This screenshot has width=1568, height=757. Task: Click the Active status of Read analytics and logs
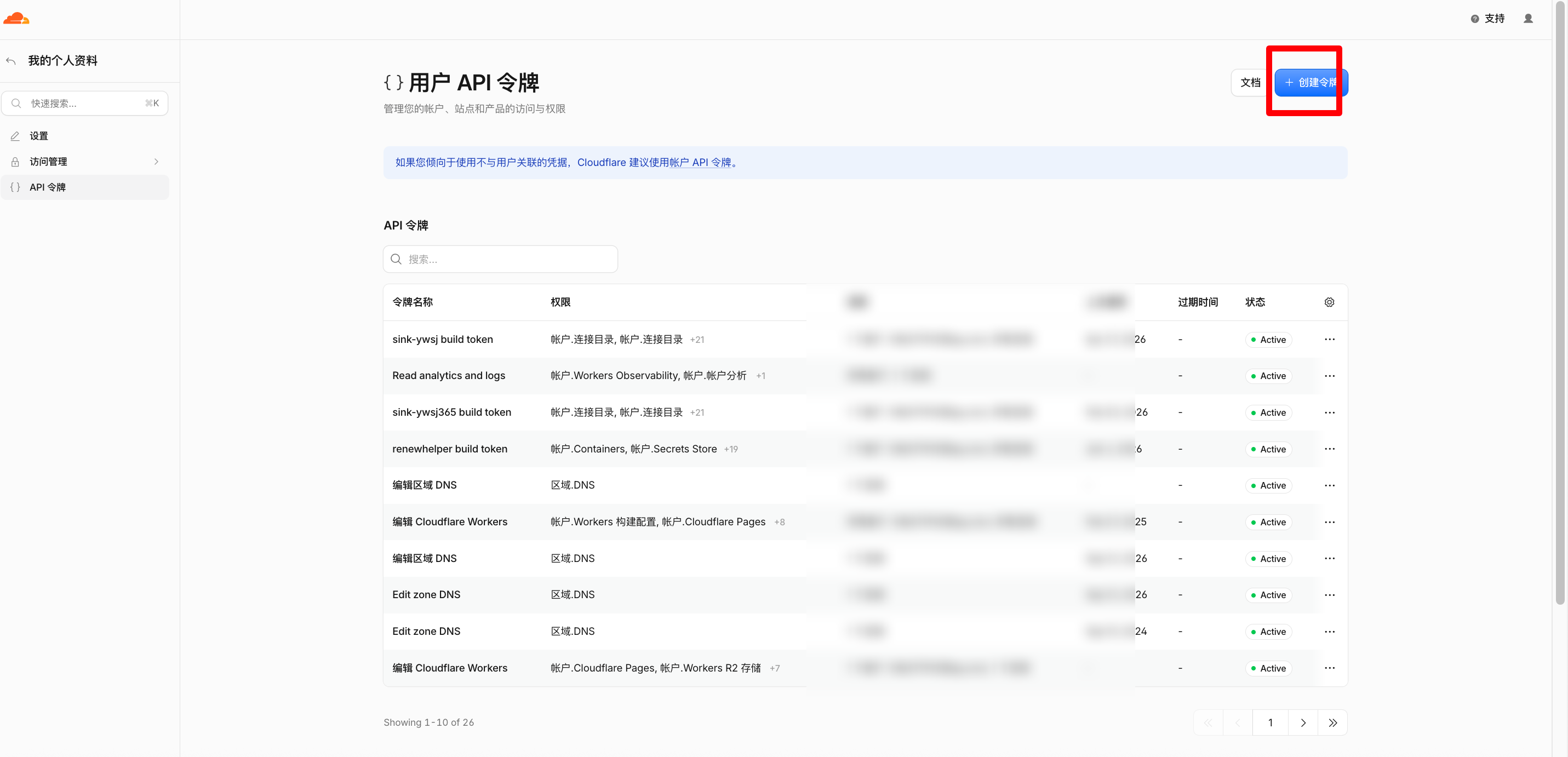pyautogui.click(x=1268, y=376)
